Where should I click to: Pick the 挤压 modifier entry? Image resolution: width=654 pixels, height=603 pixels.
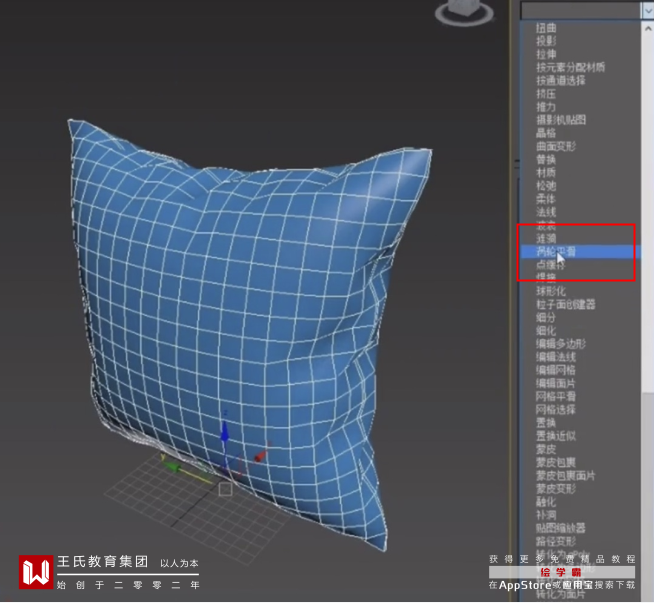pos(546,94)
